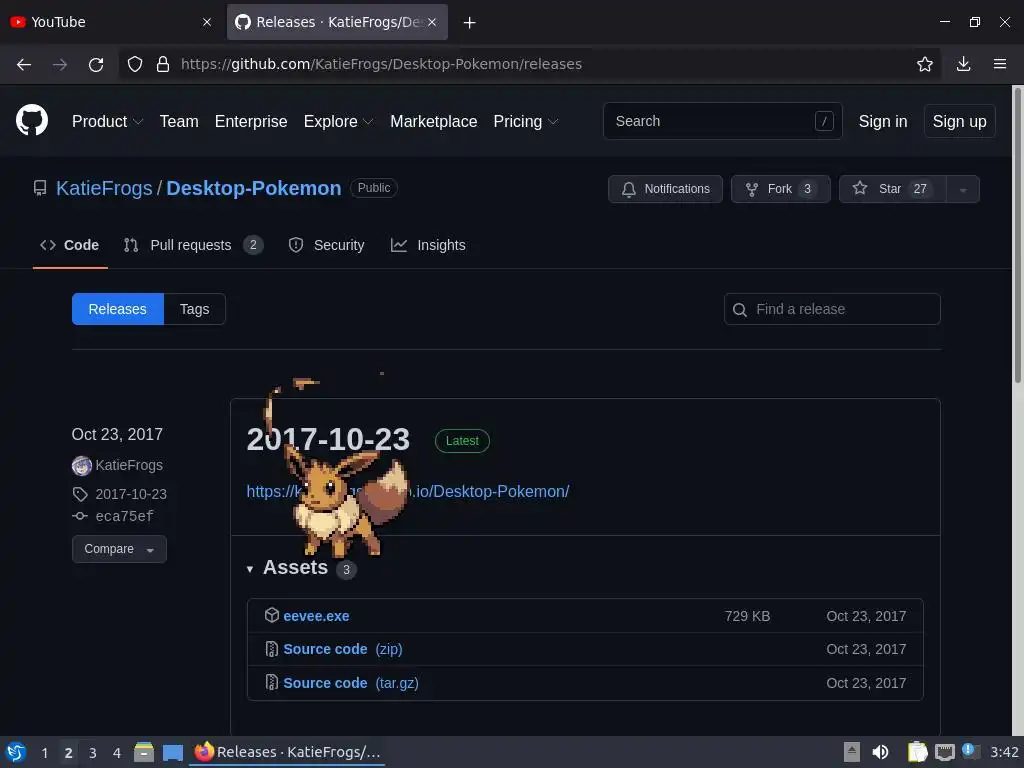Viewport: 1024px width, 768px height.
Task: Open the Security tab
Action: 327,245
